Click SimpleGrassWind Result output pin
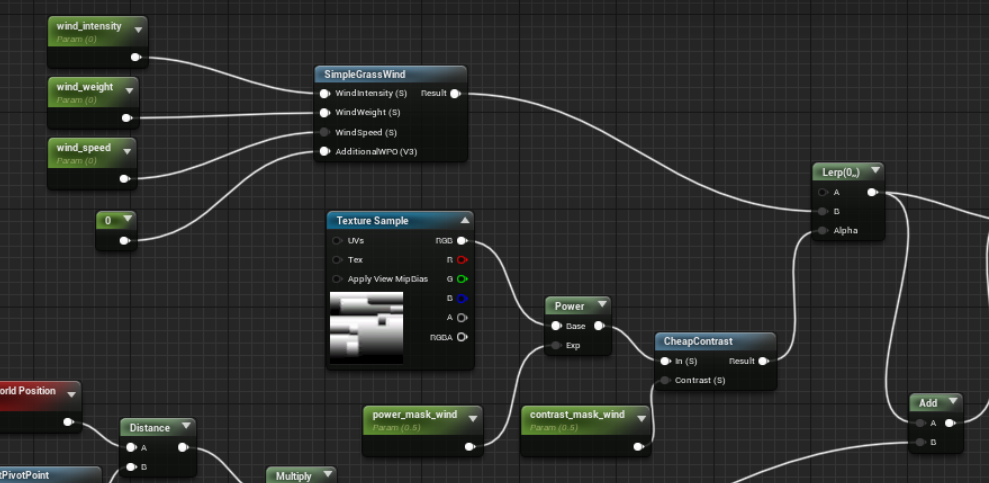Image resolution: width=989 pixels, height=483 pixels. coord(455,93)
